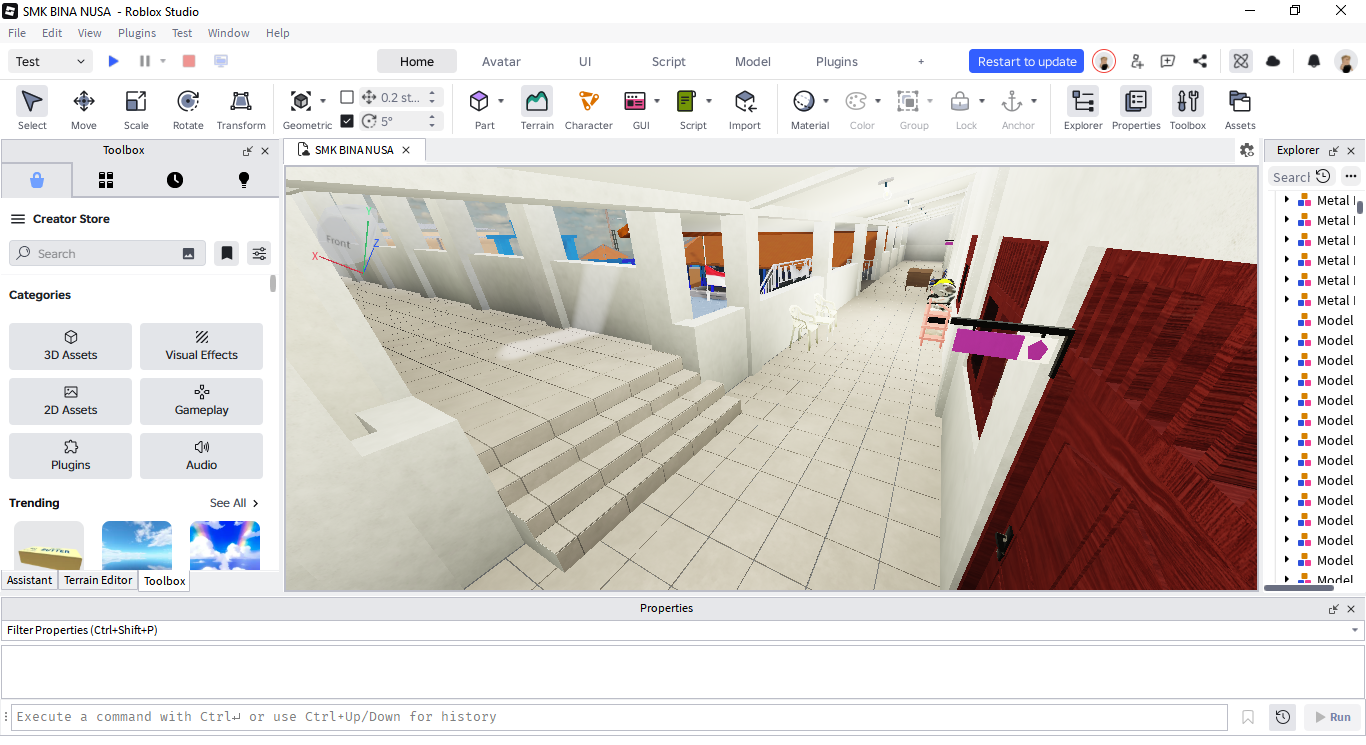This screenshot has width=1366, height=745.
Task: Click the bookmark icon beside Toolbox search
Action: (227, 253)
